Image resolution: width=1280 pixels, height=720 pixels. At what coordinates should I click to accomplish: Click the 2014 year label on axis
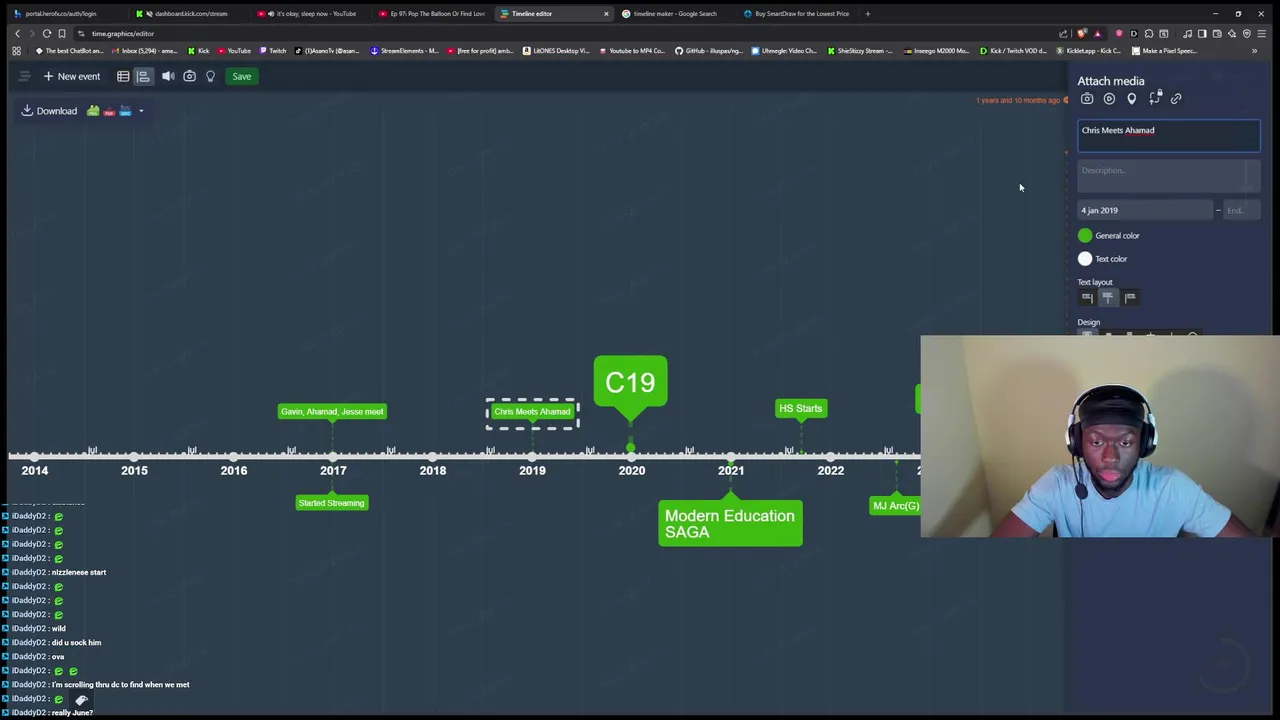point(34,470)
